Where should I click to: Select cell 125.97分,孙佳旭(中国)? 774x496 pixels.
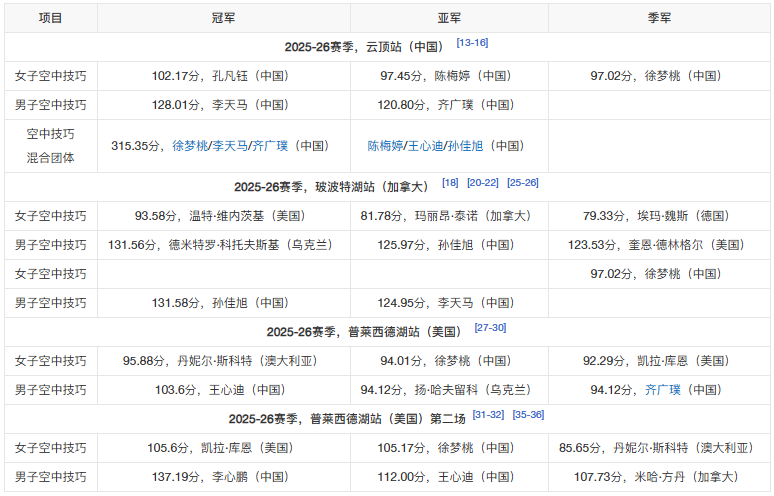[x=449, y=245]
